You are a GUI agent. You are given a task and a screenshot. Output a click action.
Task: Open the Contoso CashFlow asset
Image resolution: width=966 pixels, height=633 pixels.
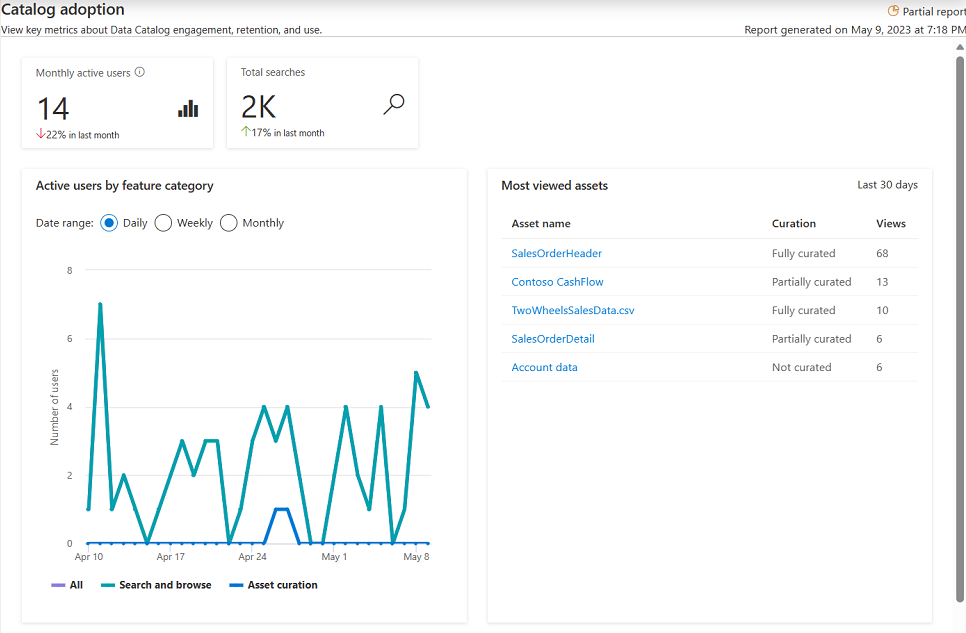click(557, 281)
